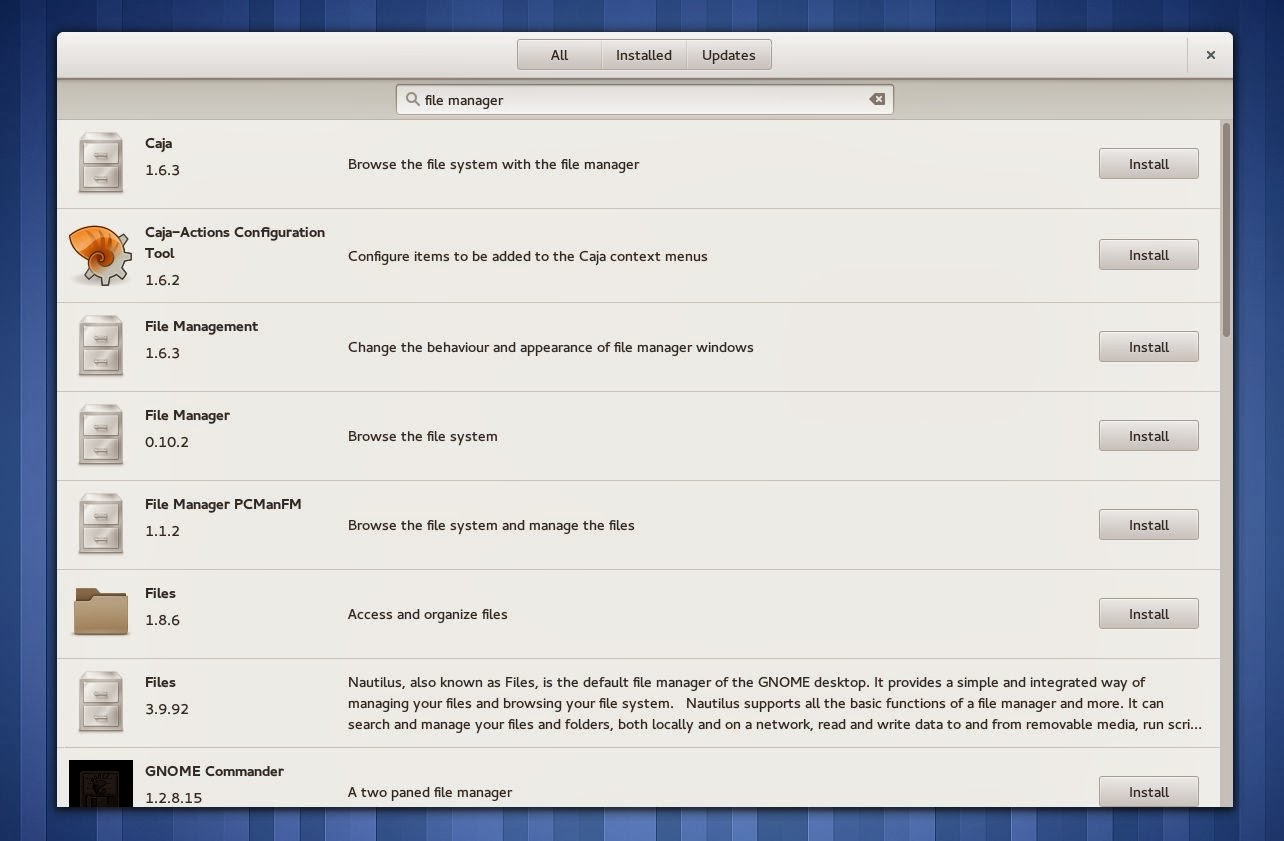The height and width of the screenshot is (841, 1284).
Task: Click version number 1.8.6
Action: [x=162, y=620]
